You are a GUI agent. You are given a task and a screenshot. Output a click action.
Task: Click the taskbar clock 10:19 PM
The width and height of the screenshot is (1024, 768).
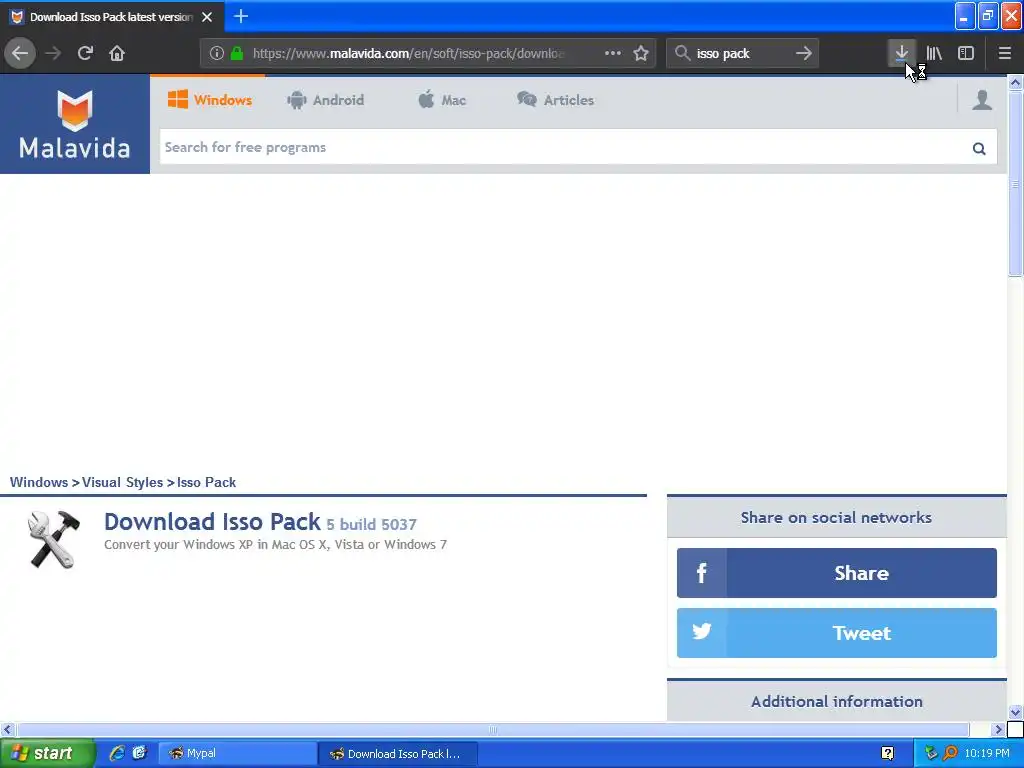987,753
